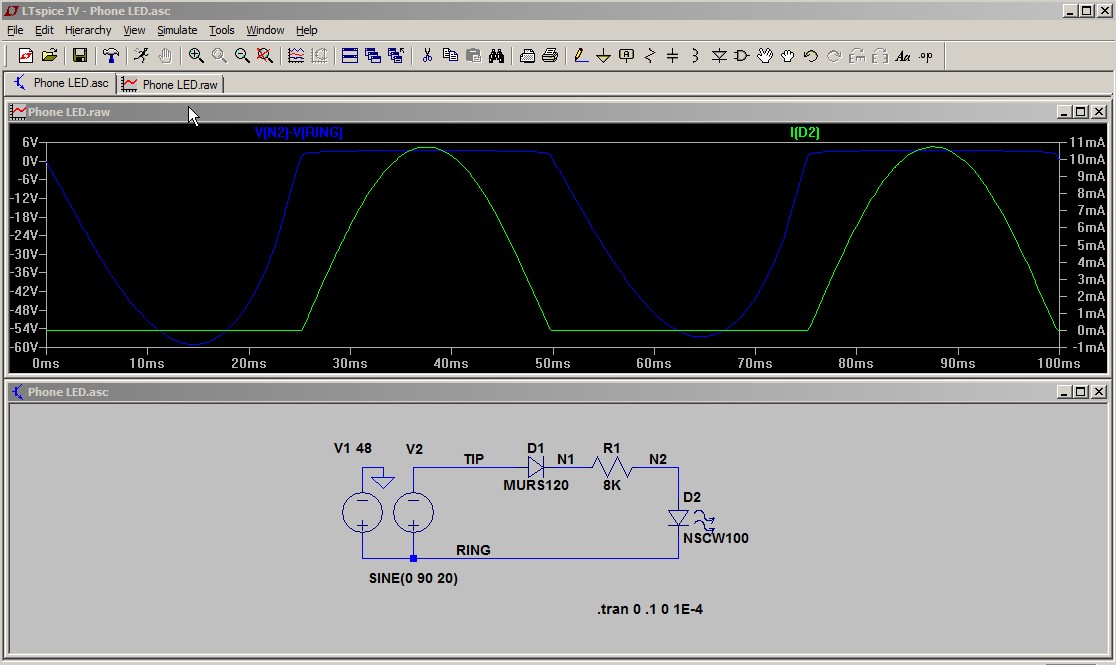The image size is (1116, 665).
Task: Open the Control Panel hammer icon
Action: click(x=110, y=56)
